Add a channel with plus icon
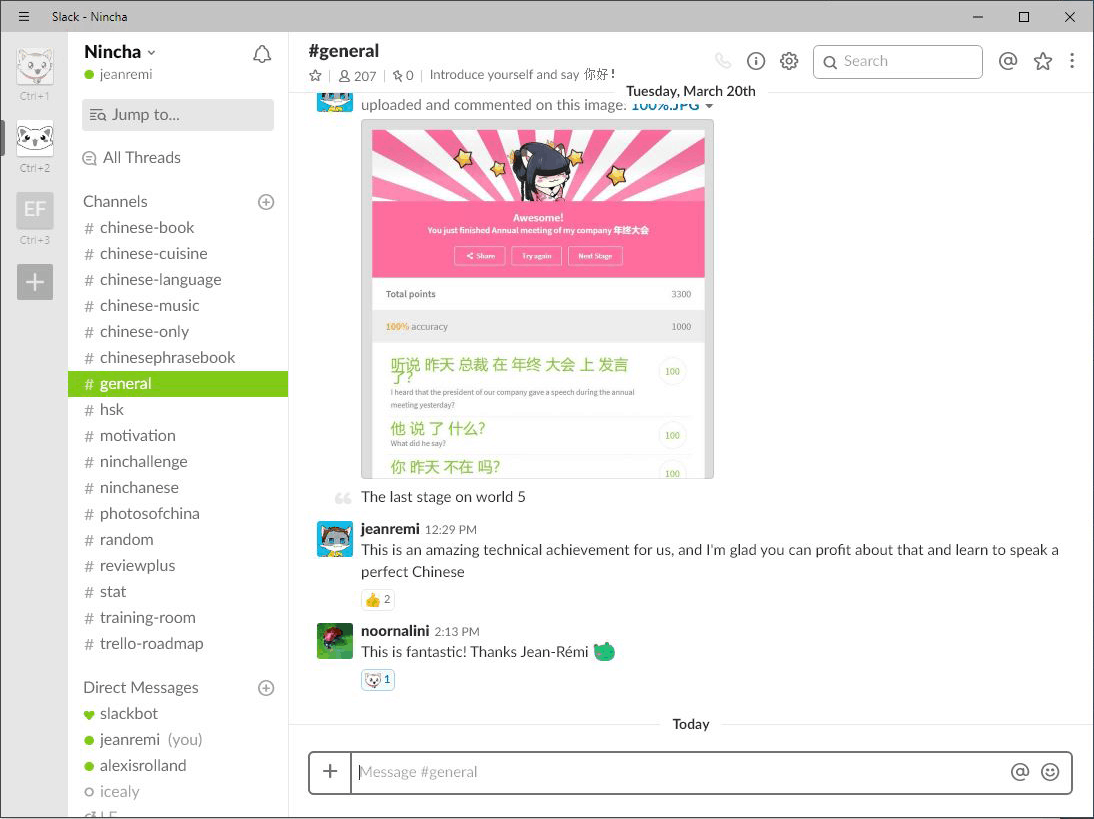 (x=266, y=202)
